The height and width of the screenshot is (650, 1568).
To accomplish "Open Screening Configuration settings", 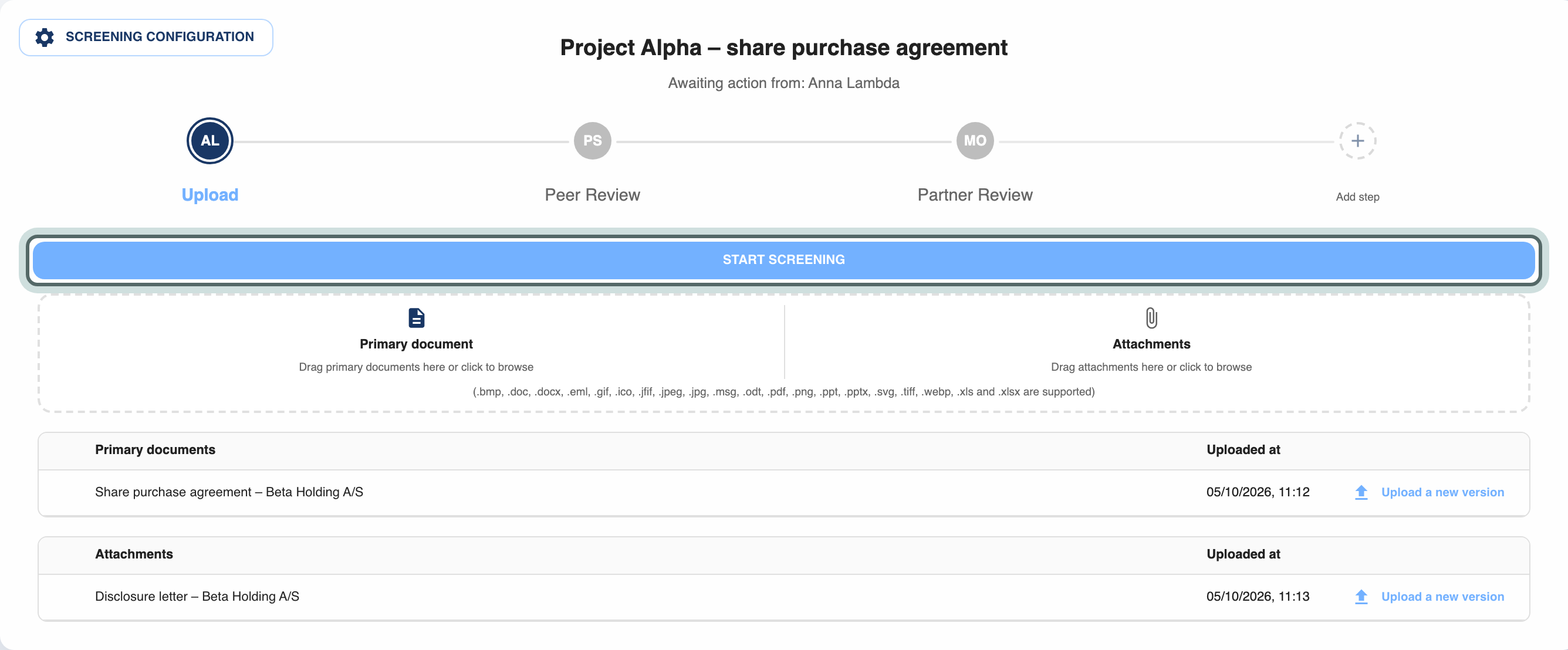I will point(146,37).
